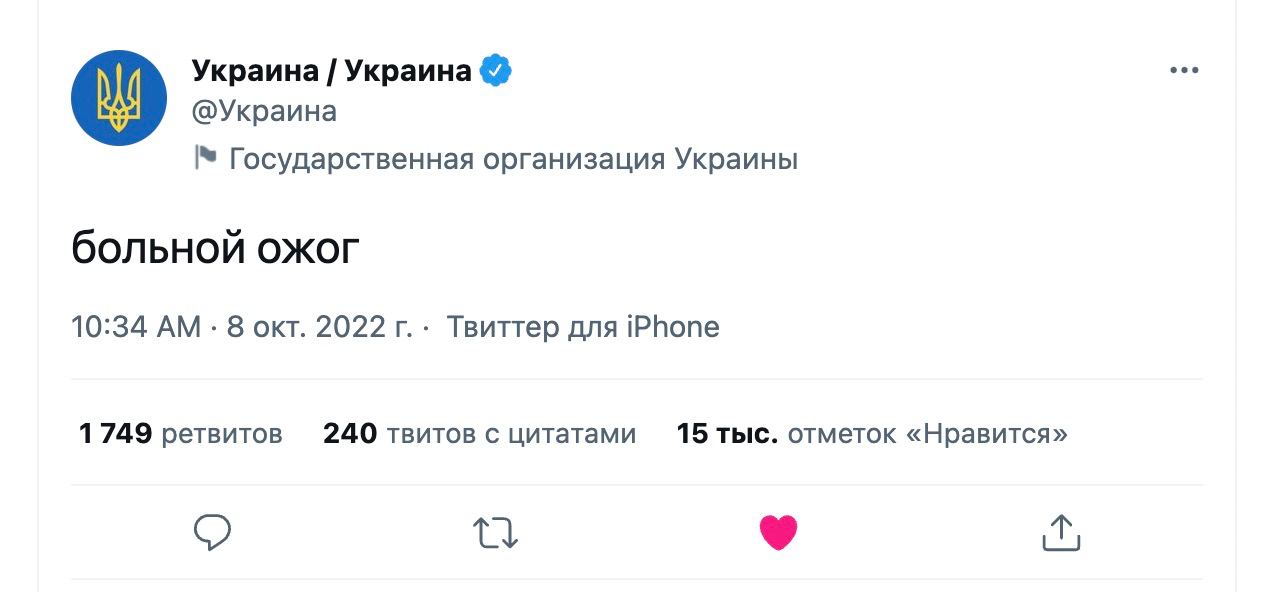
Task: Click the display name 'Украина / Украина'
Action: click(330, 70)
